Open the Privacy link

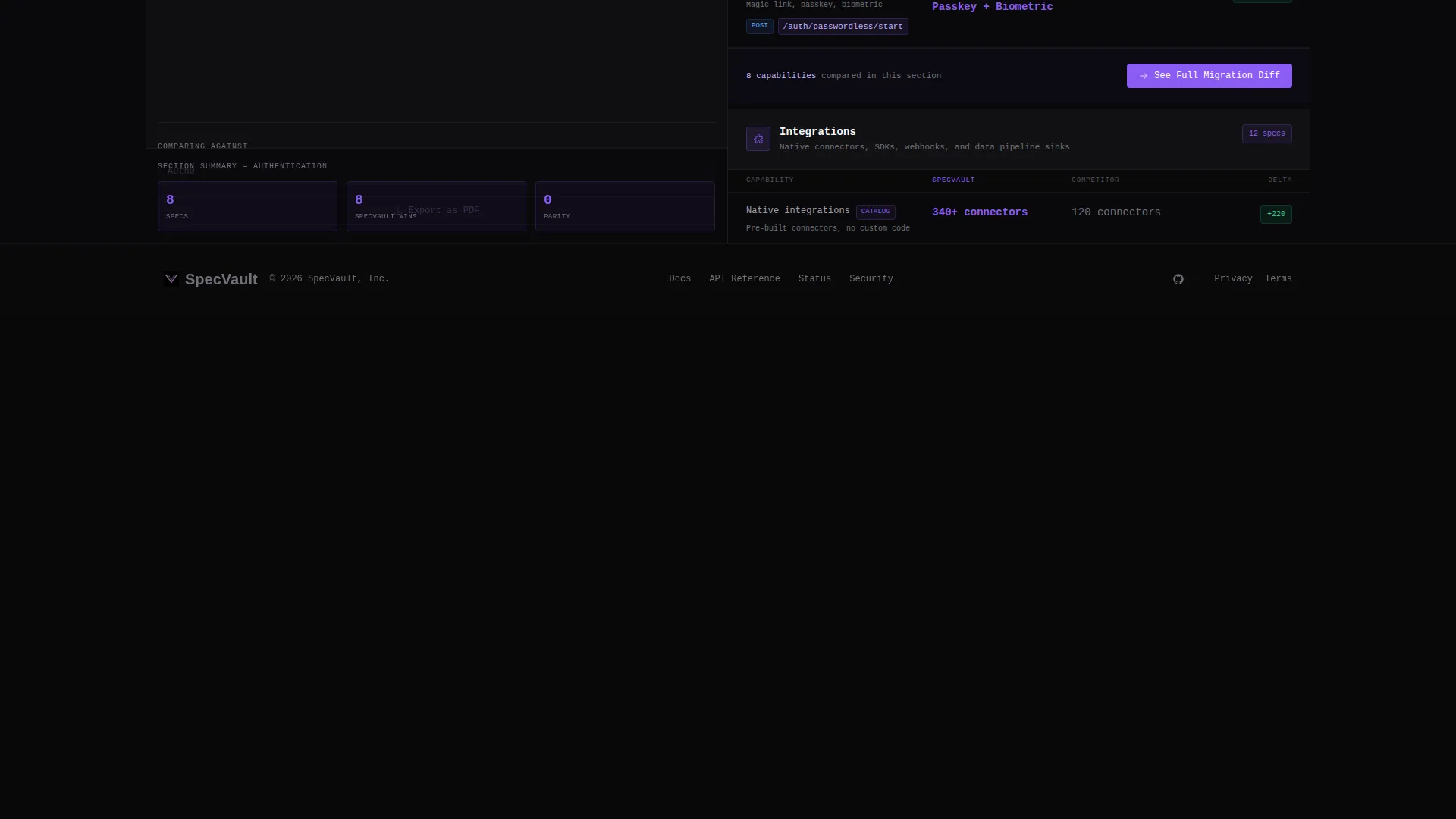1232,279
